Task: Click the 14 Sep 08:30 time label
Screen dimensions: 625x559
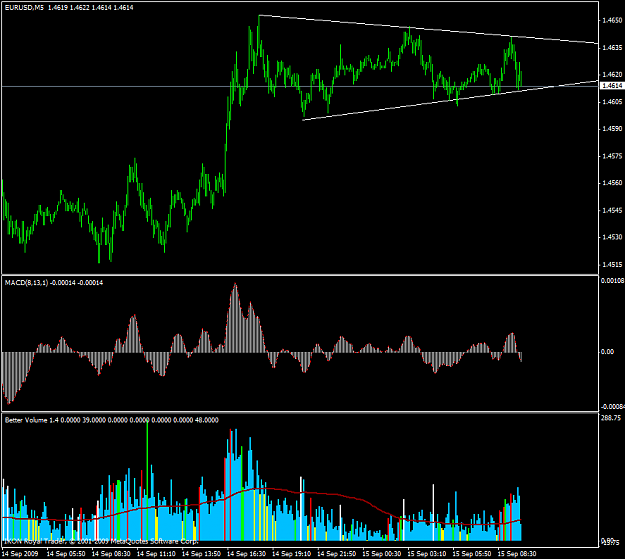Action: click(111, 554)
